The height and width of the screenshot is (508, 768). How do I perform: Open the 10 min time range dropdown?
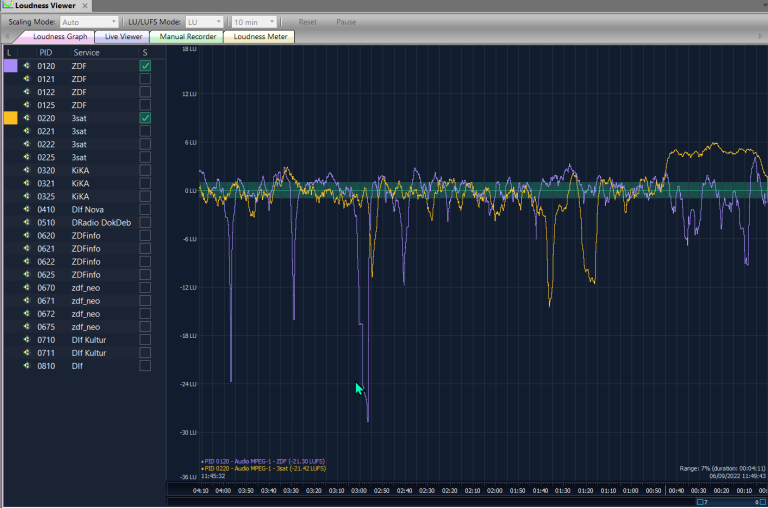click(254, 22)
